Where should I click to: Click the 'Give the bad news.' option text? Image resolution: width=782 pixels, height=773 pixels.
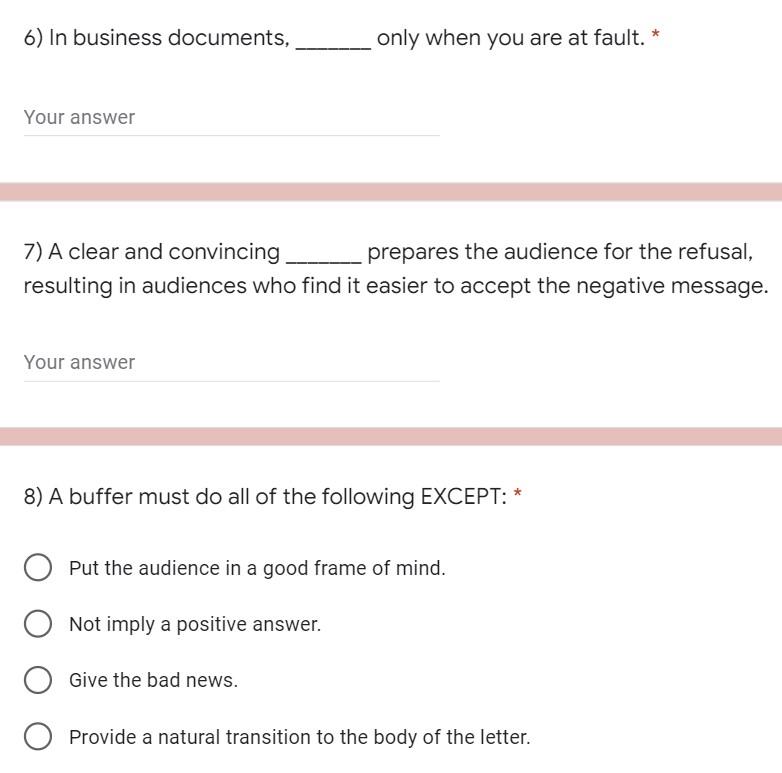click(x=153, y=680)
